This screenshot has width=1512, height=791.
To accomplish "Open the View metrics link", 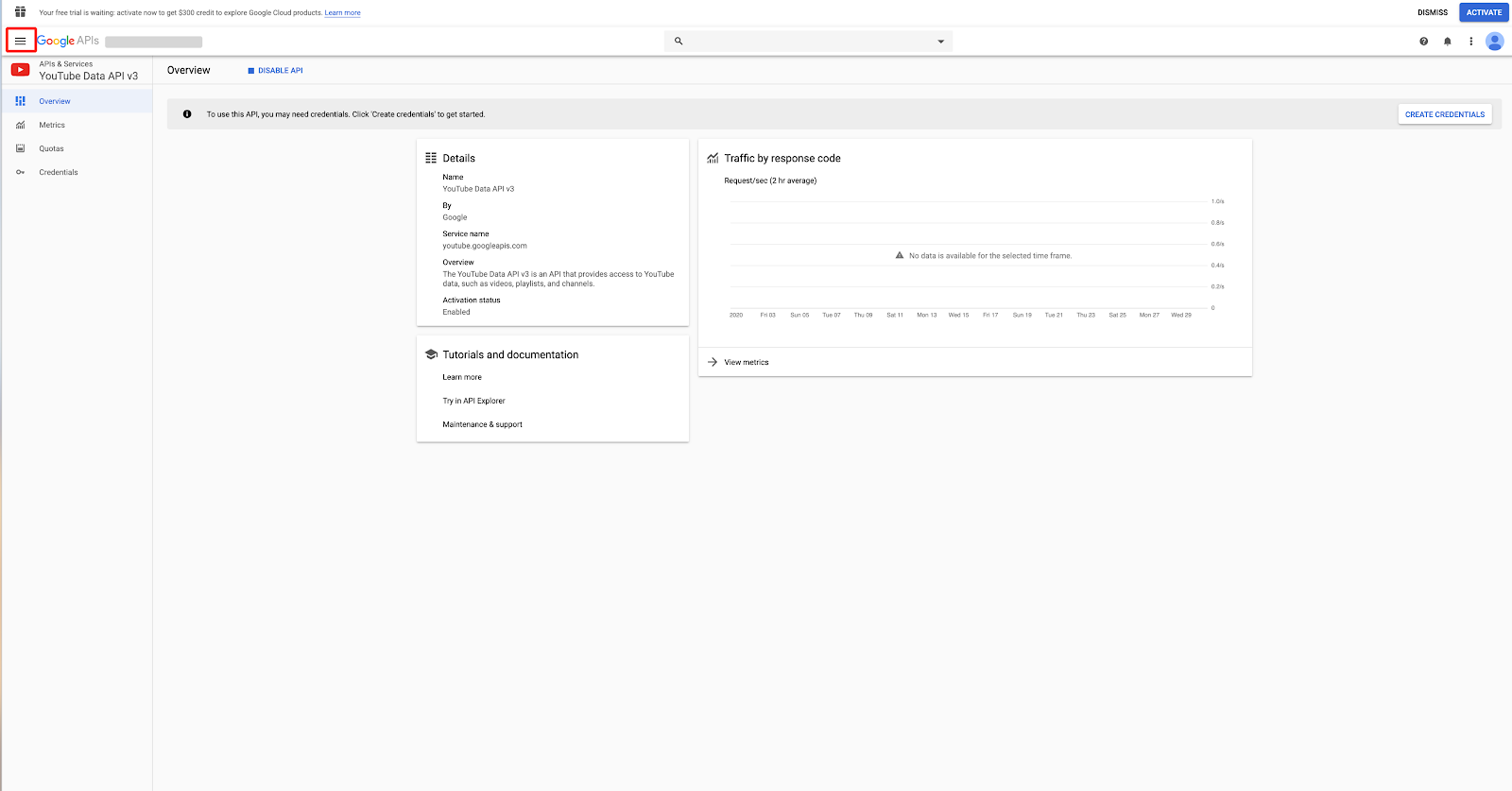I will [747, 363].
